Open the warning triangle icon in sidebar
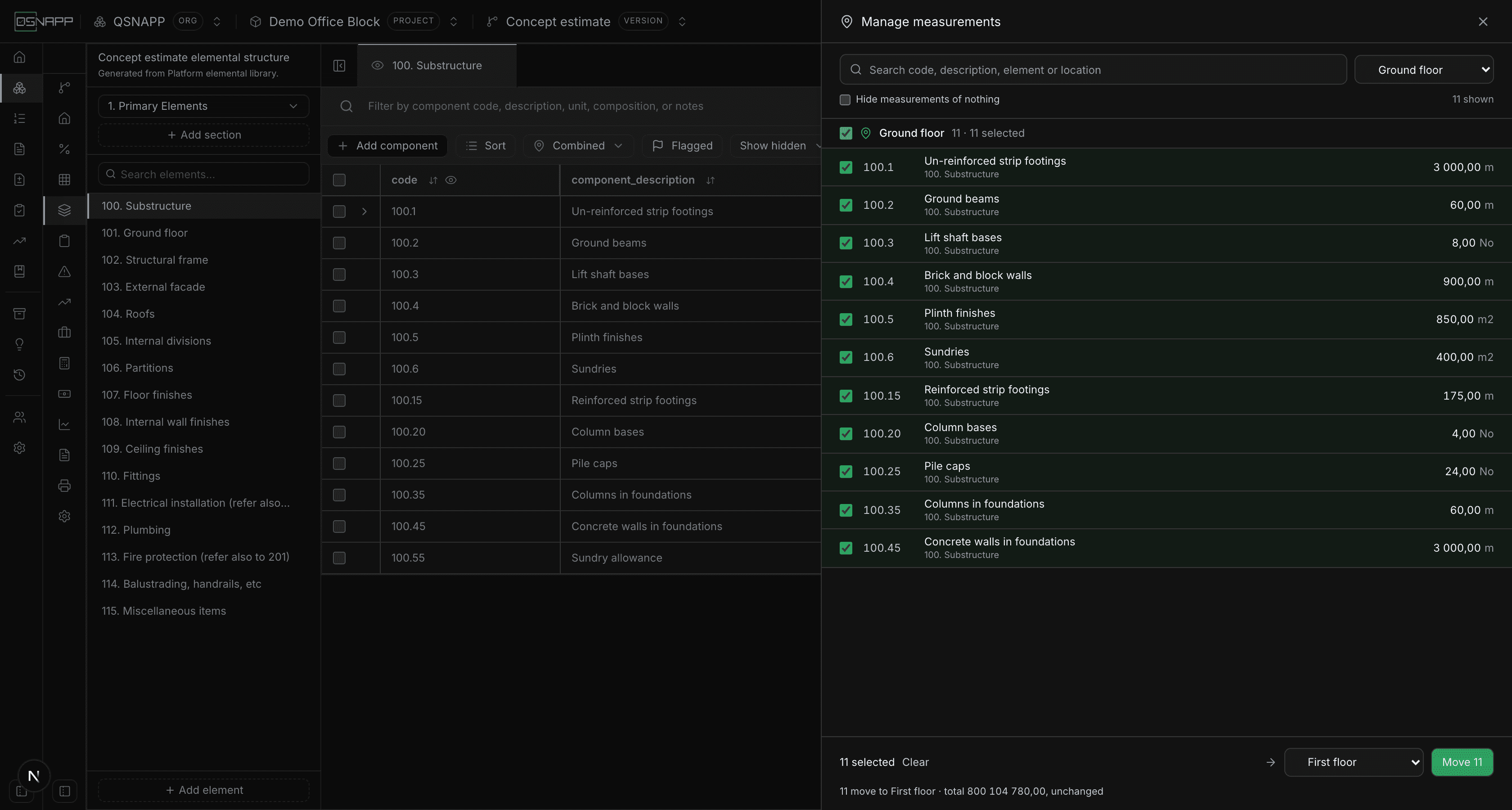This screenshot has height=810, width=1512. pos(64,271)
